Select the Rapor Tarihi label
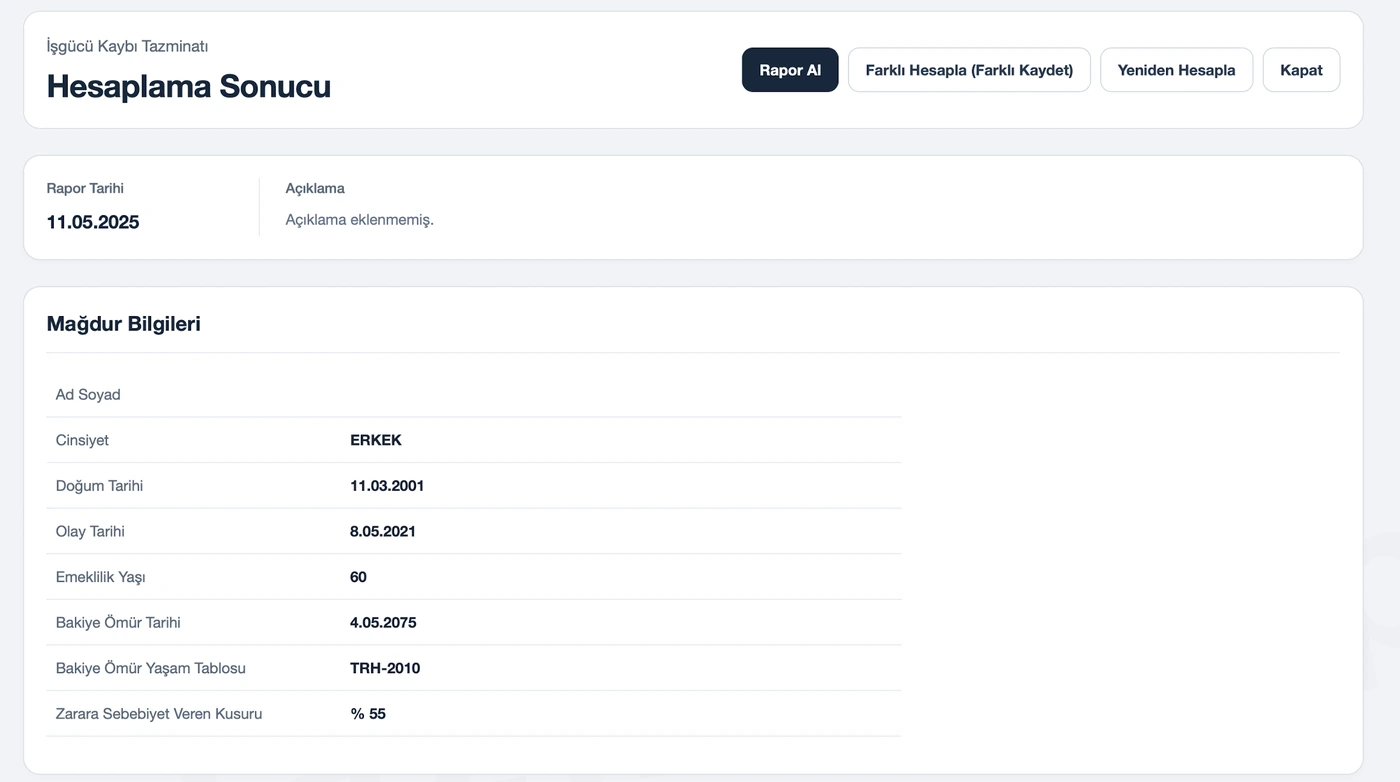The height and width of the screenshot is (782, 1400). click(85, 188)
